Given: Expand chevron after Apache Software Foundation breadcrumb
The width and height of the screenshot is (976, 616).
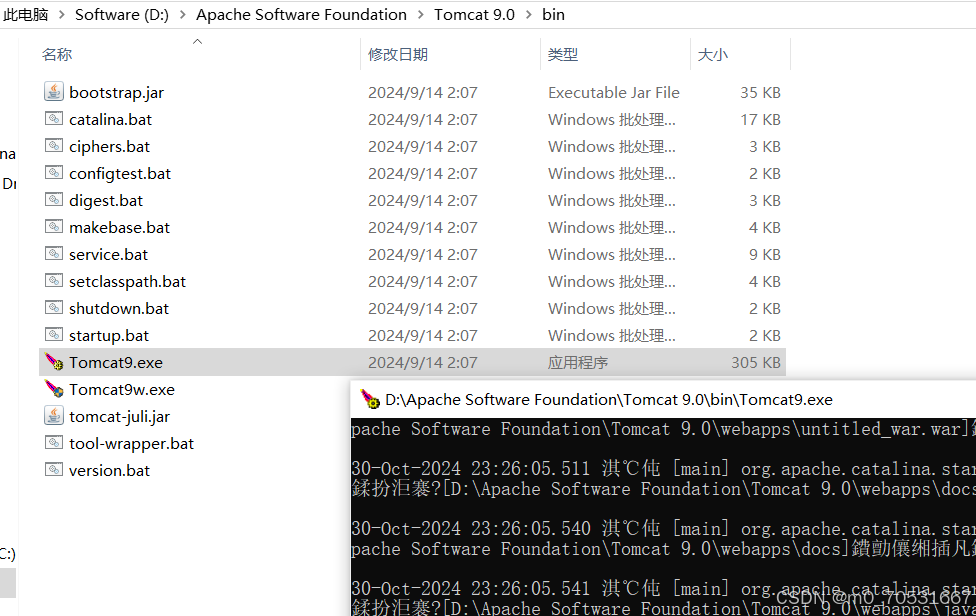Looking at the screenshot, I should (x=421, y=14).
